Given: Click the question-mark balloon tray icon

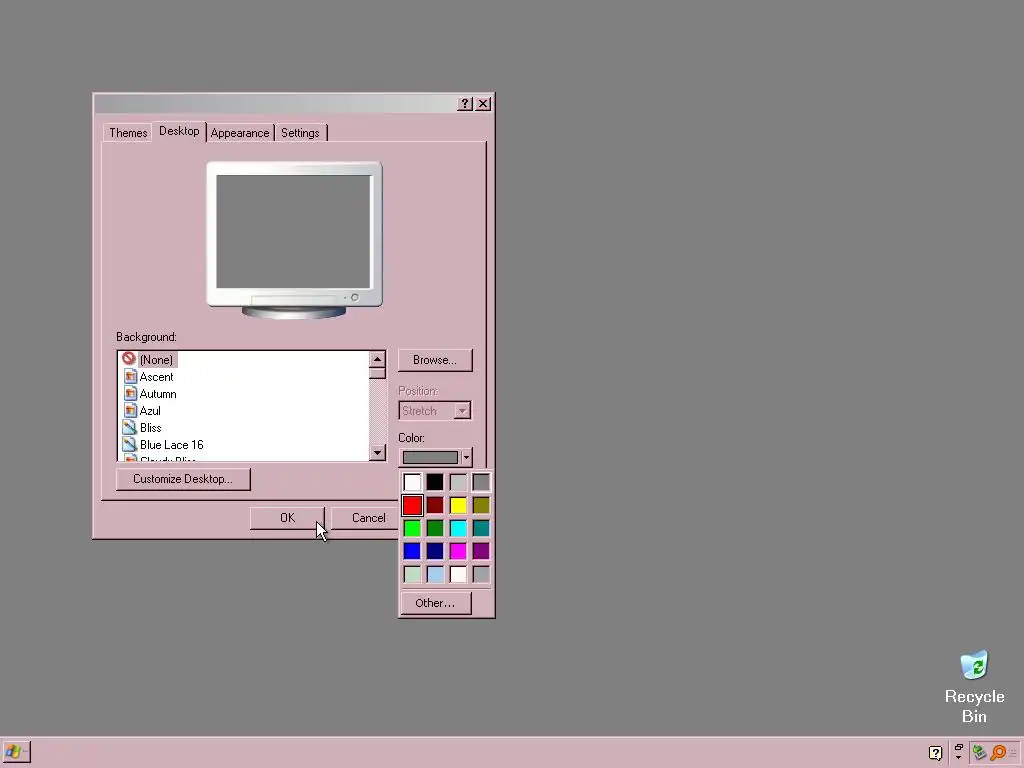Looking at the screenshot, I should tap(936, 753).
